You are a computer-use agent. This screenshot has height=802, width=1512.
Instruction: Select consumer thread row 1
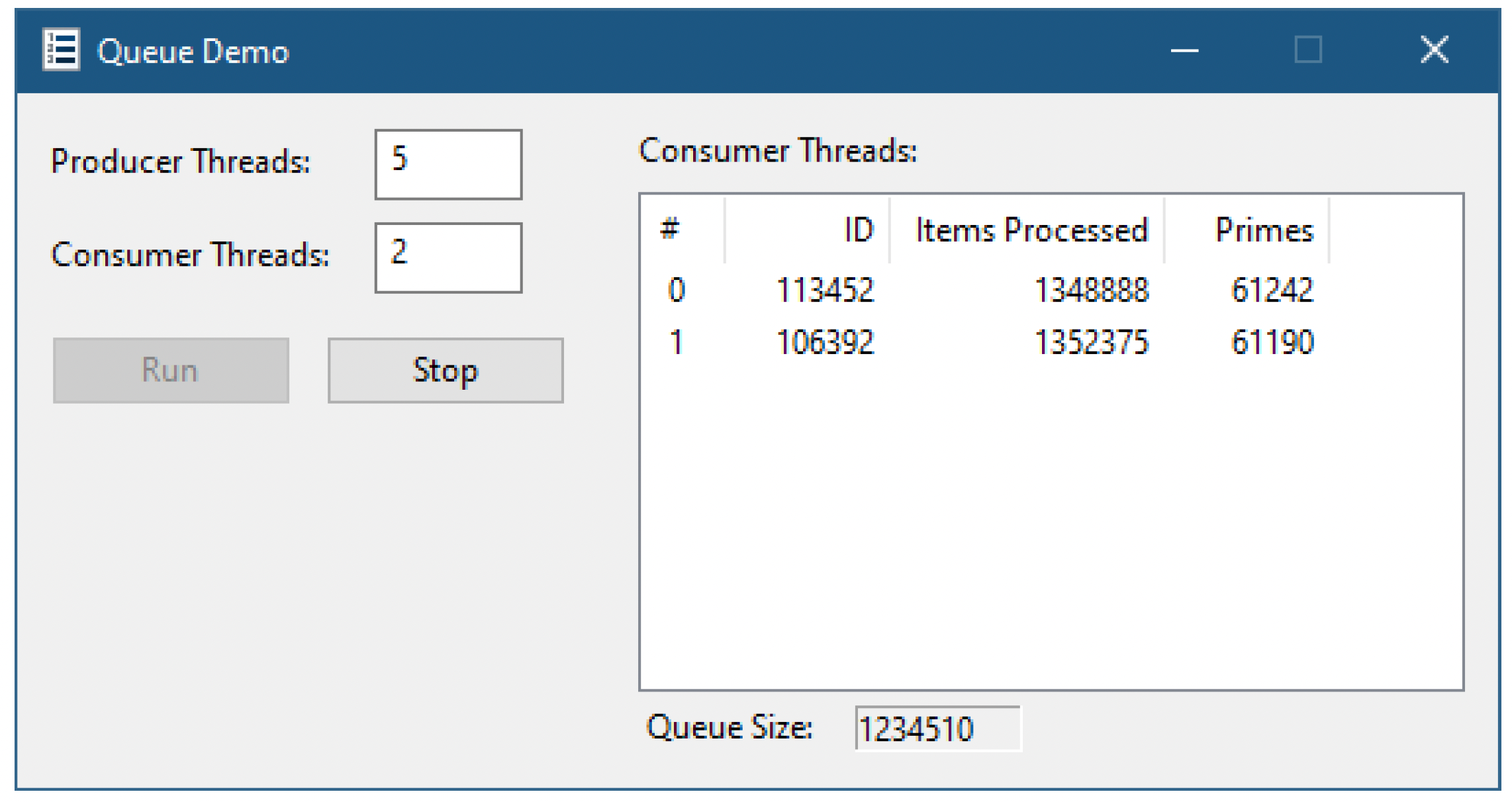click(x=985, y=343)
